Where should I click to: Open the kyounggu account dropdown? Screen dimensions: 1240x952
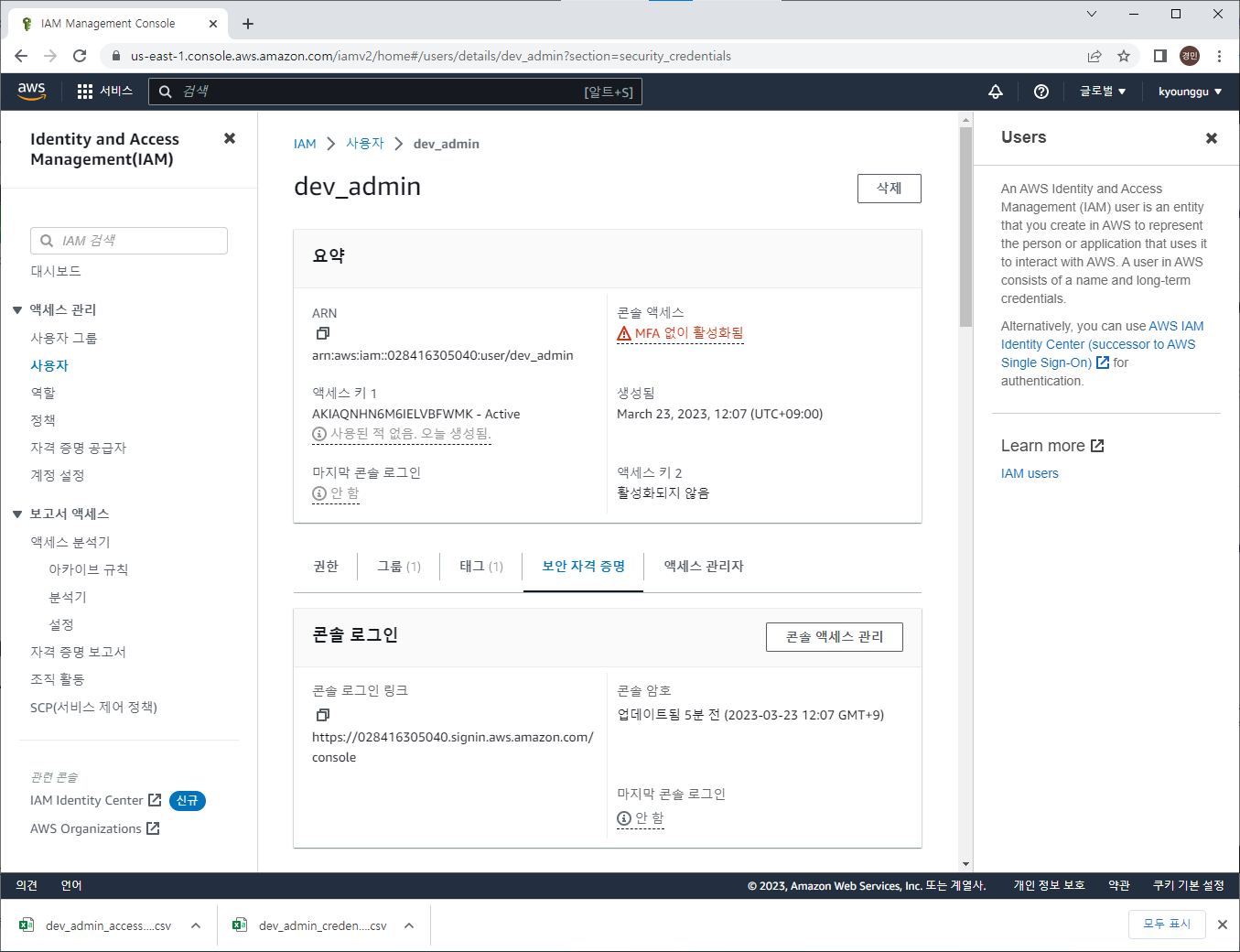[x=1190, y=92]
